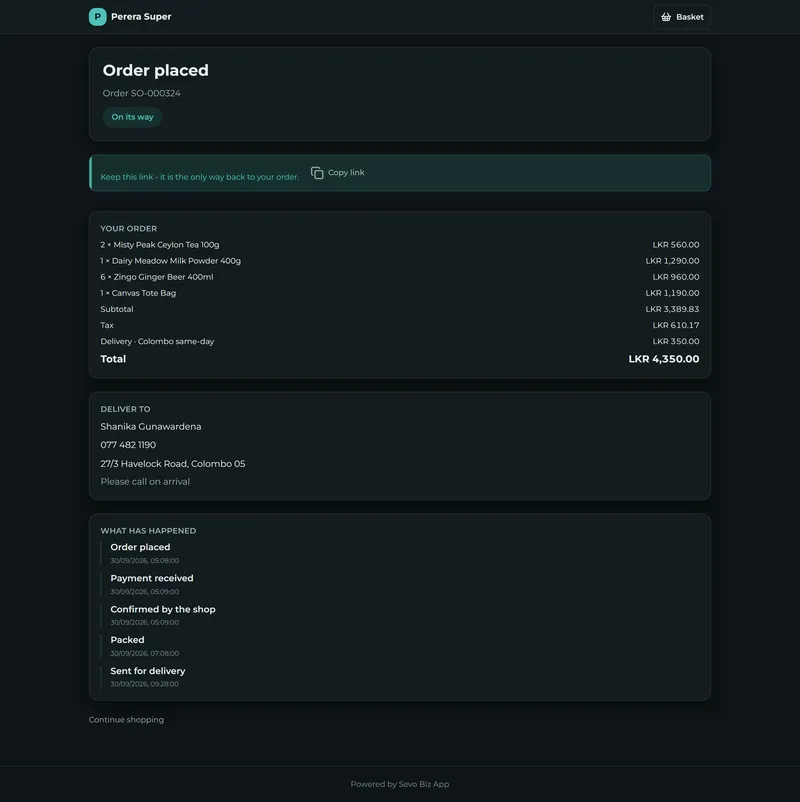Click the 'Keep this link' notice text
This screenshot has height=802, width=800.
[x=199, y=177]
